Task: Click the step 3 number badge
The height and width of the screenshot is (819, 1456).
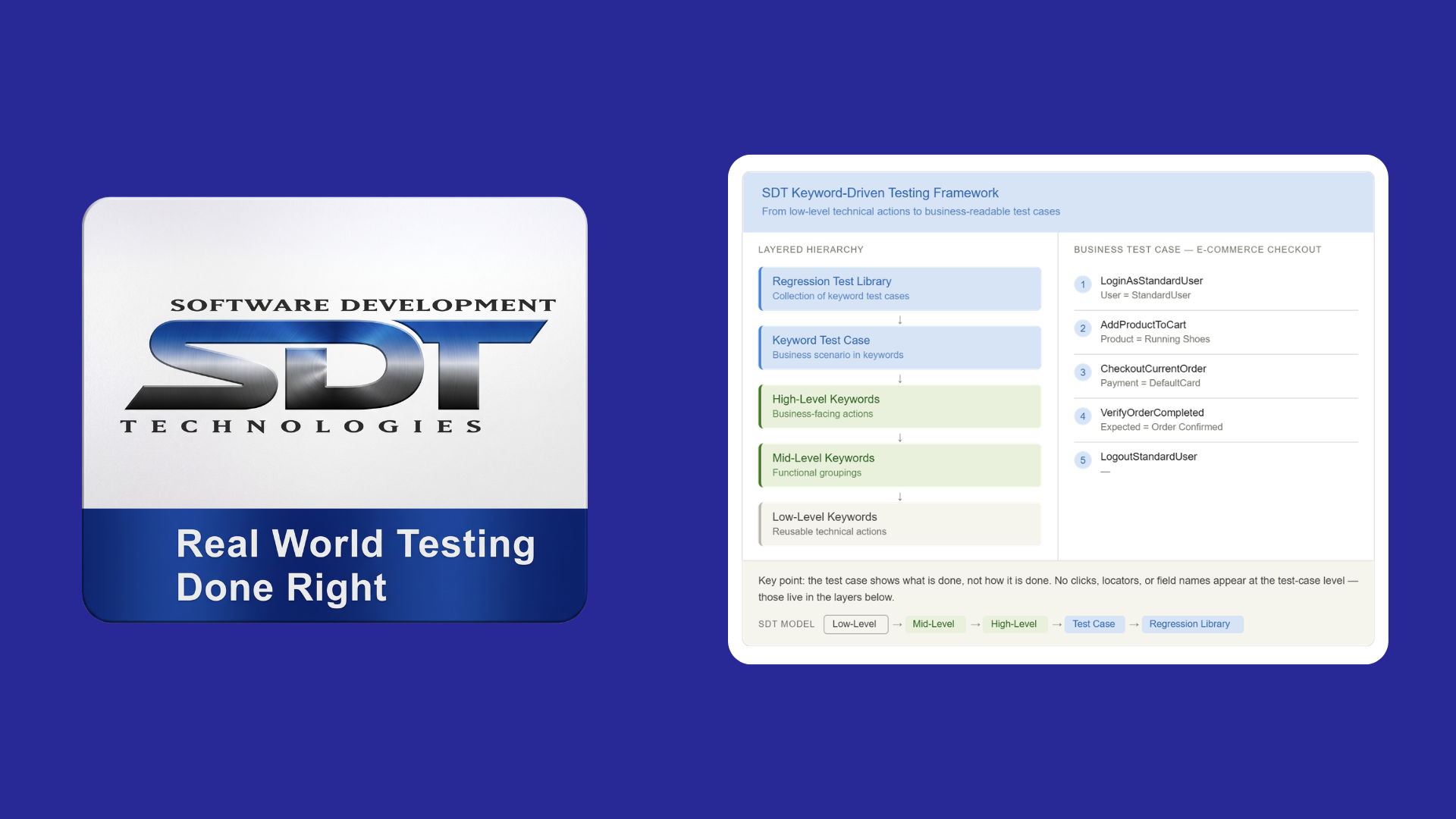Action: [x=1082, y=373]
